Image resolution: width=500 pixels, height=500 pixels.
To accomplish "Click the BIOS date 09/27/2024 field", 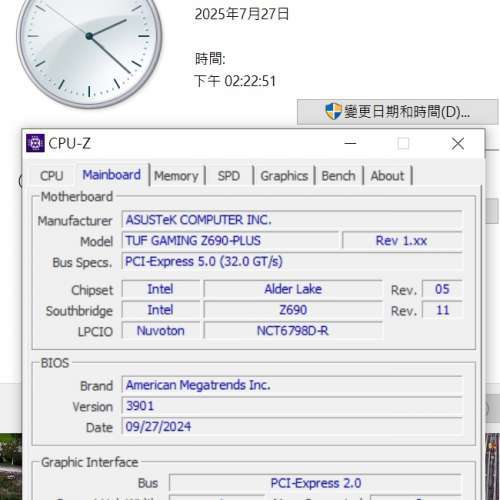I will [292, 426].
